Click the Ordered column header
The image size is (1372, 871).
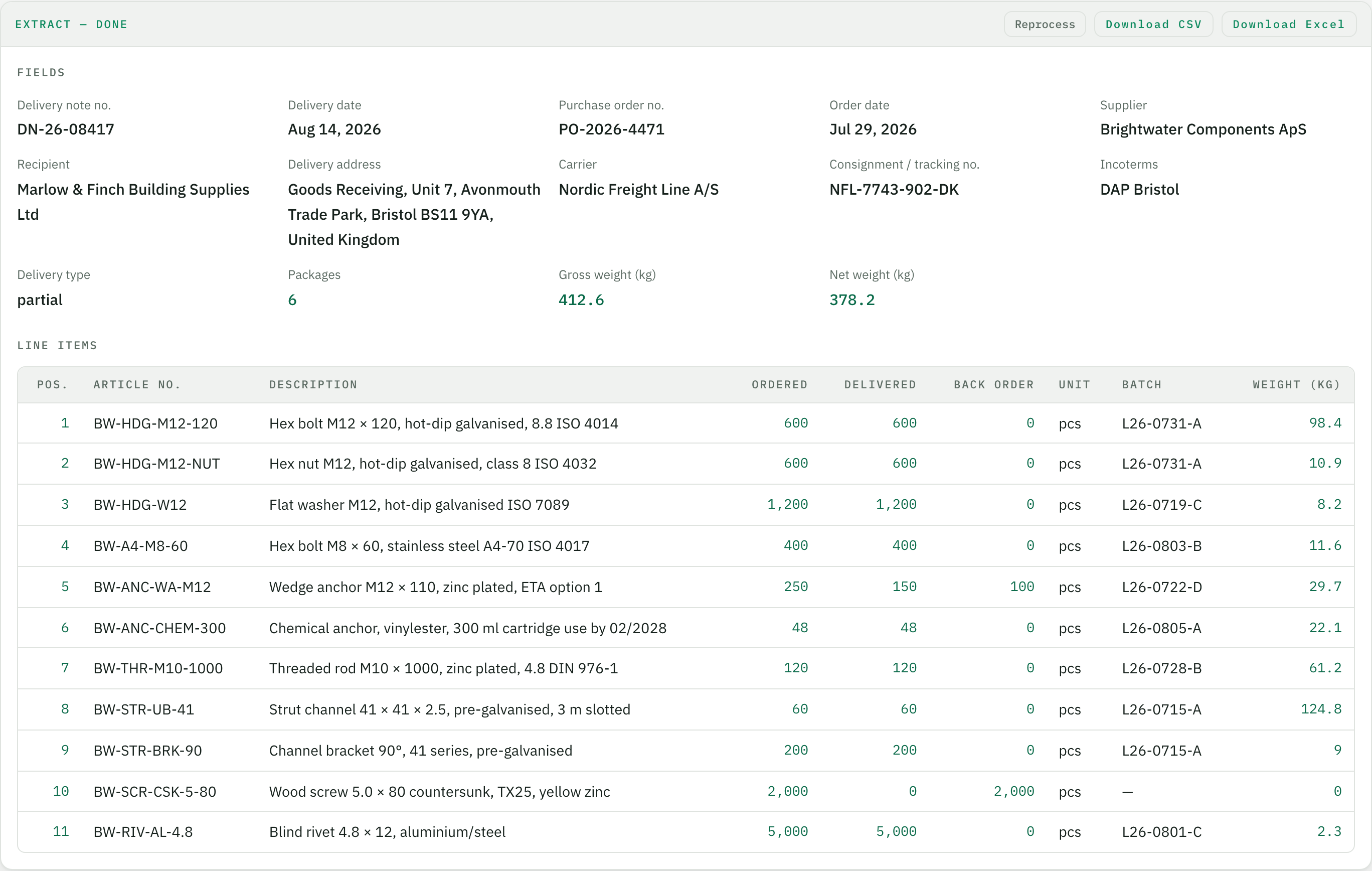(779, 385)
